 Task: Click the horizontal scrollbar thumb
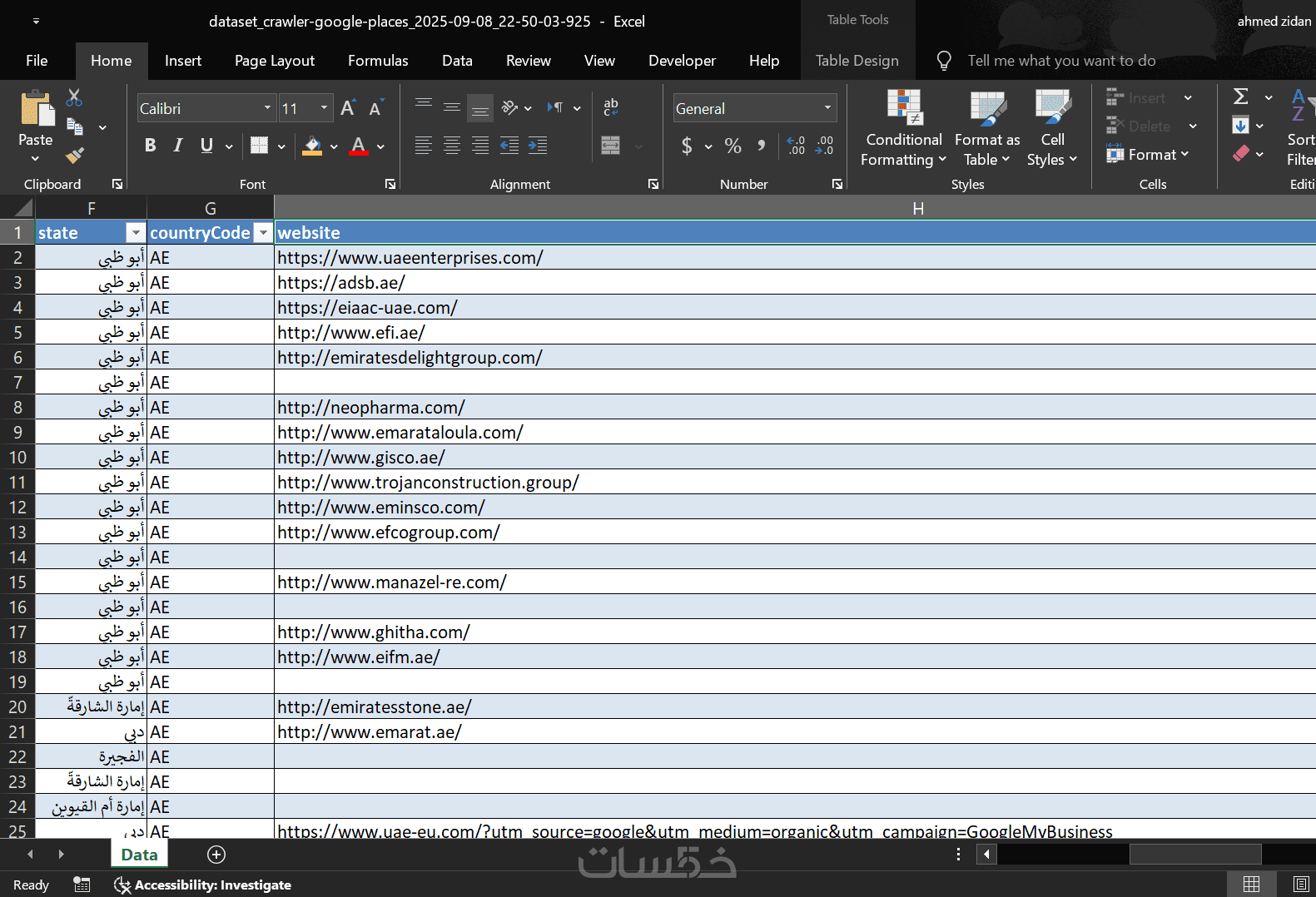(1195, 854)
